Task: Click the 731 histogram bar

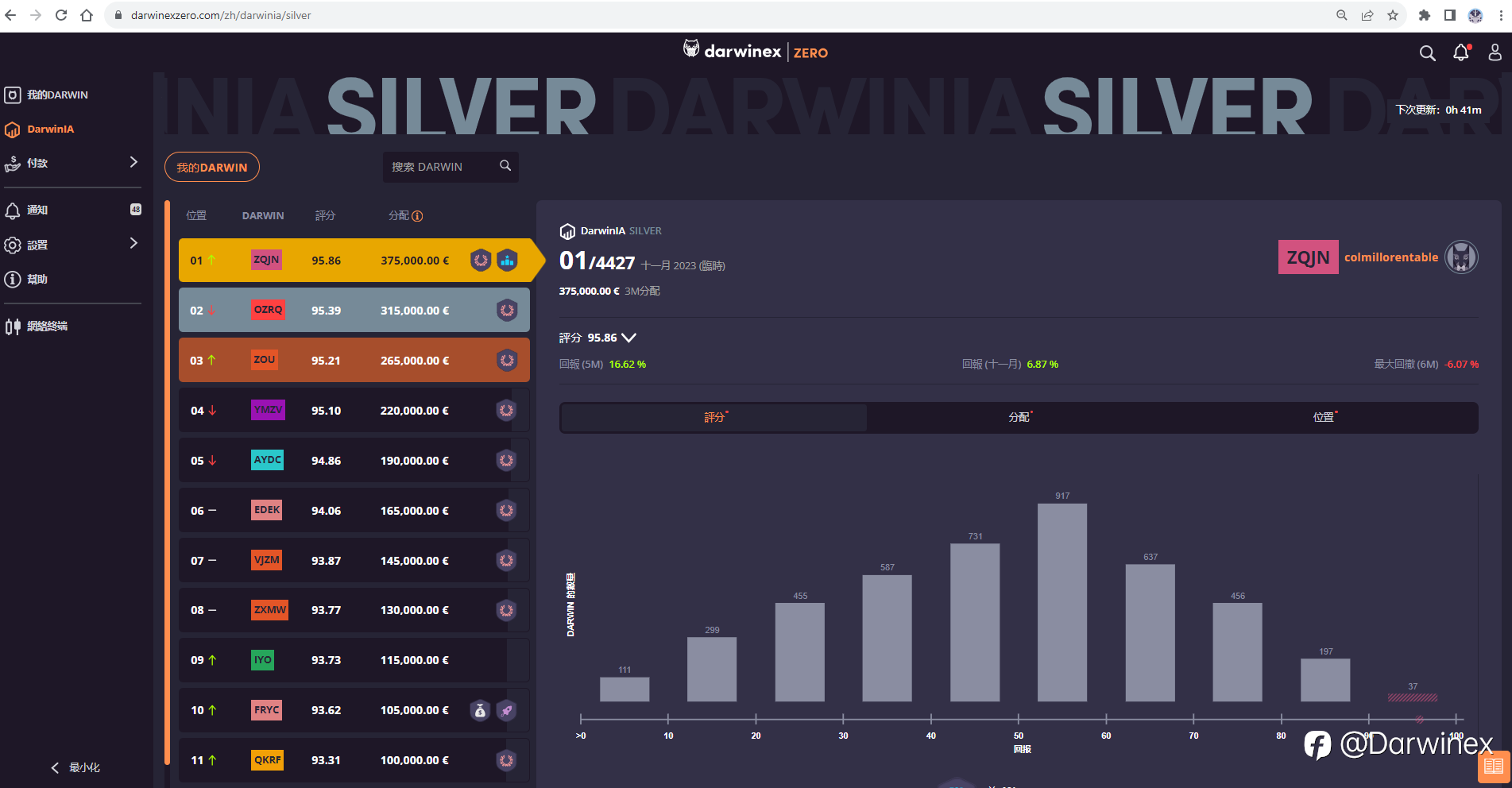Action: pyautogui.click(x=975, y=622)
